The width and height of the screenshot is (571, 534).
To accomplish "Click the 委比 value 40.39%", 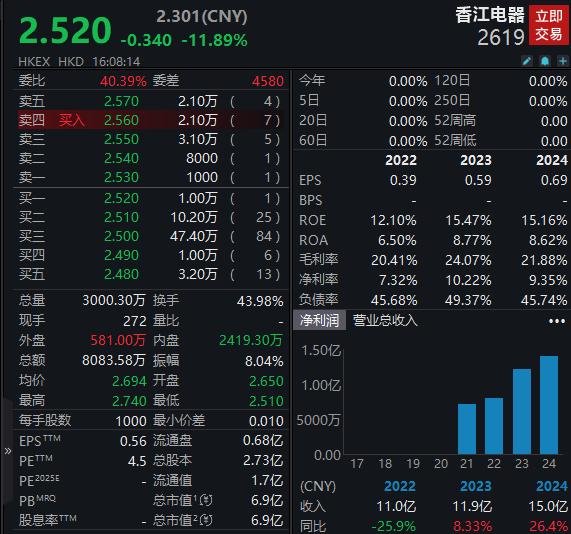I will pyautogui.click(x=123, y=81).
